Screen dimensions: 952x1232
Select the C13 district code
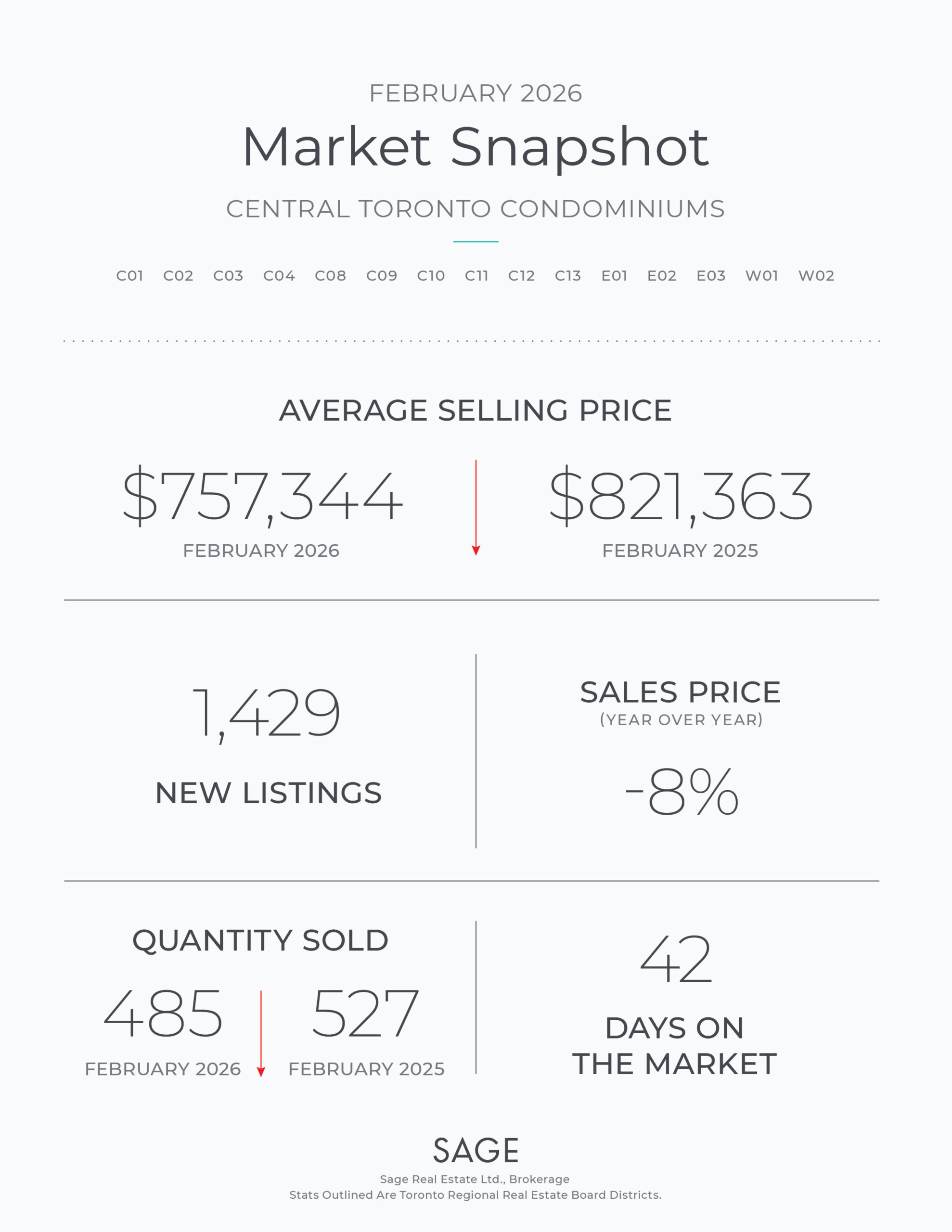point(568,276)
